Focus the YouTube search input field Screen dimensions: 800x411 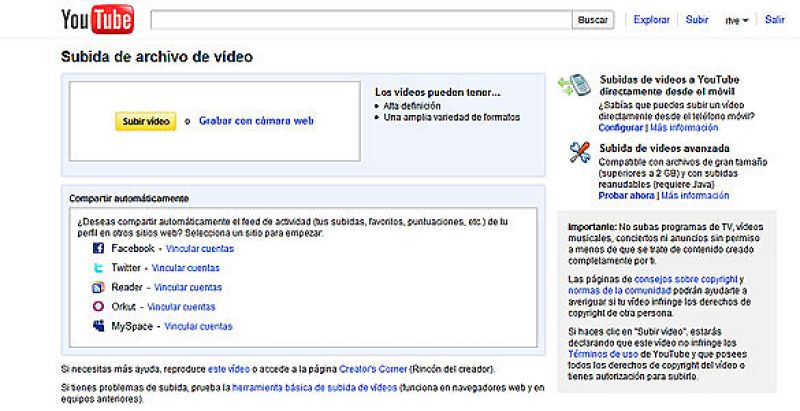361,19
